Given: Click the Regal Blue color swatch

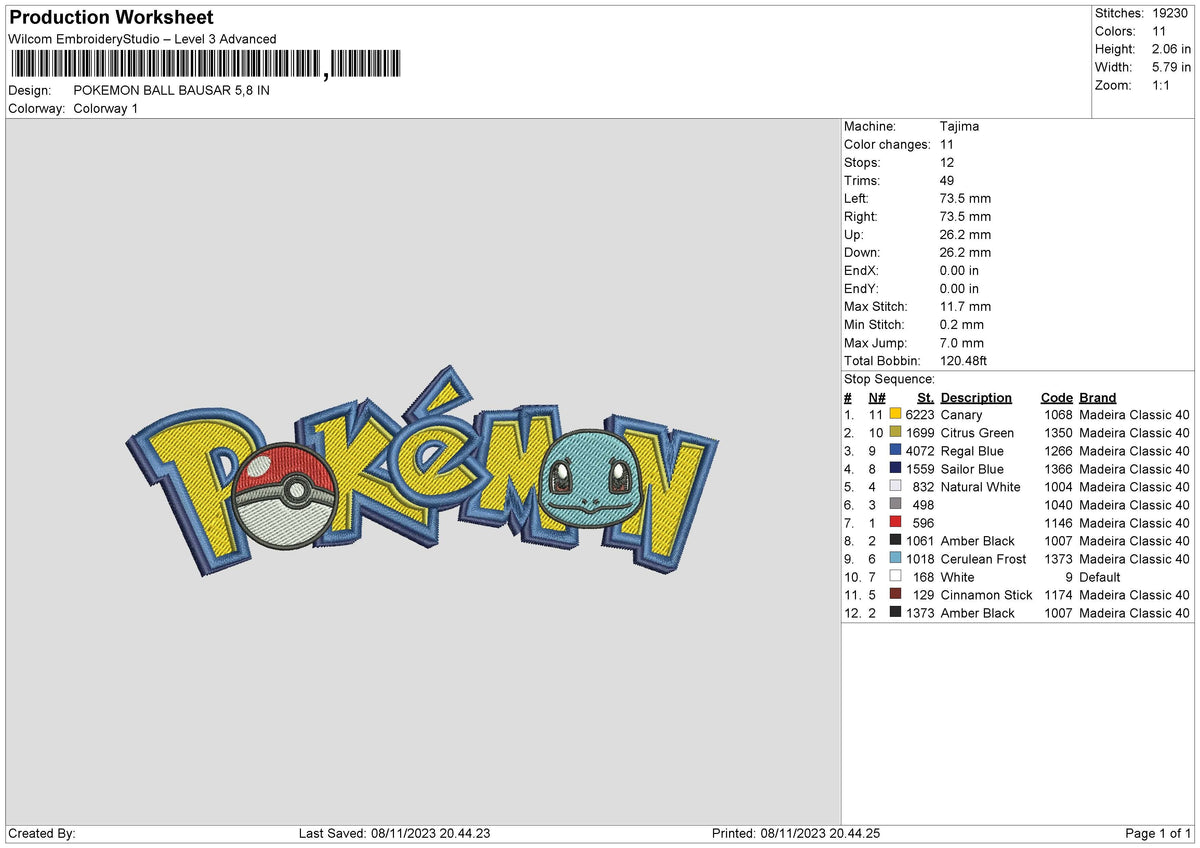Looking at the screenshot, I should (x=895, y=450).
